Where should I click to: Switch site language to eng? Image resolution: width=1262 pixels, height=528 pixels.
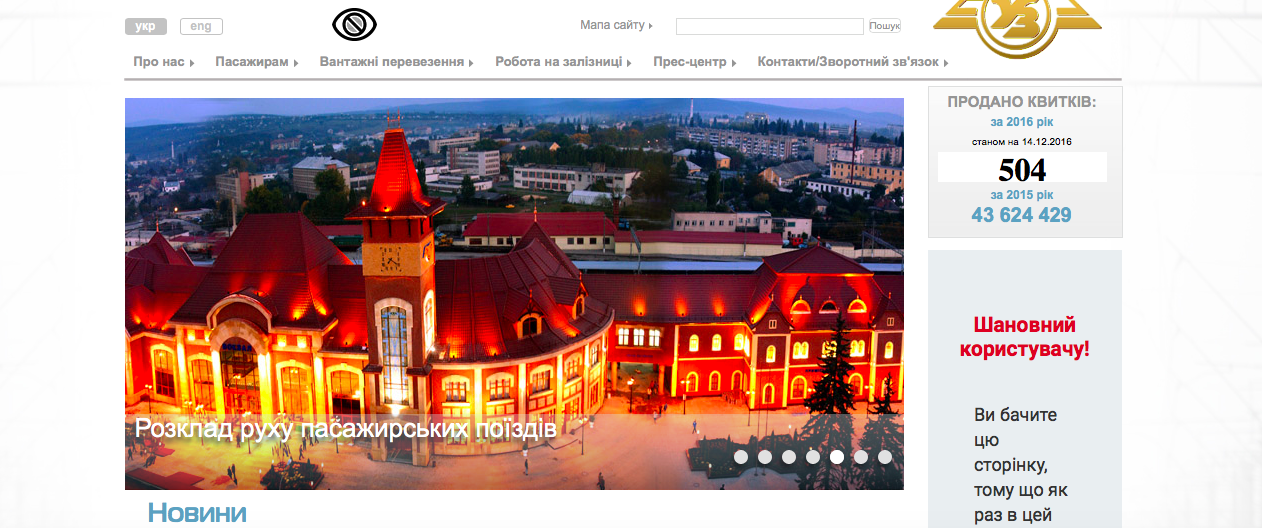tap(201, 27)
